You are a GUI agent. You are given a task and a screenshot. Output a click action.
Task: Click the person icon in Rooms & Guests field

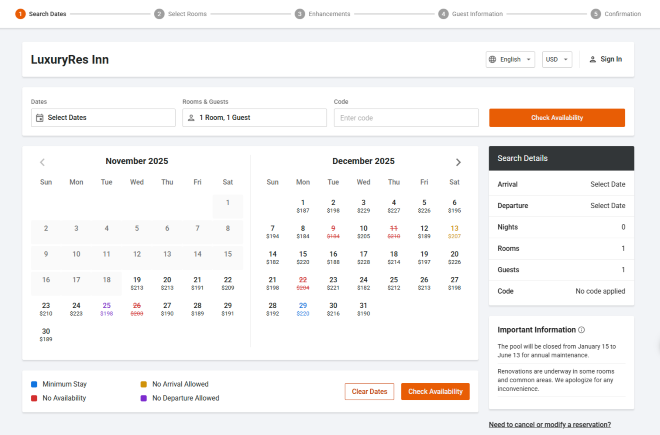[191, 118]
